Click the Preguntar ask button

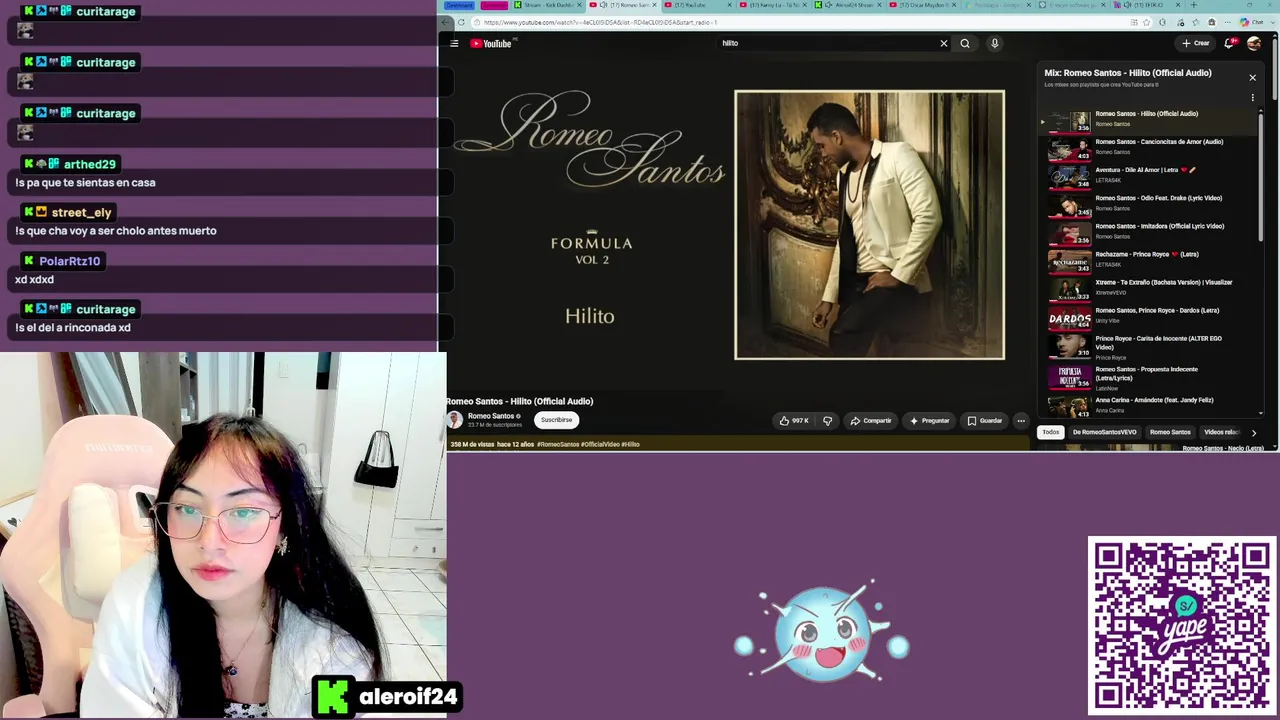click(930, 421)
